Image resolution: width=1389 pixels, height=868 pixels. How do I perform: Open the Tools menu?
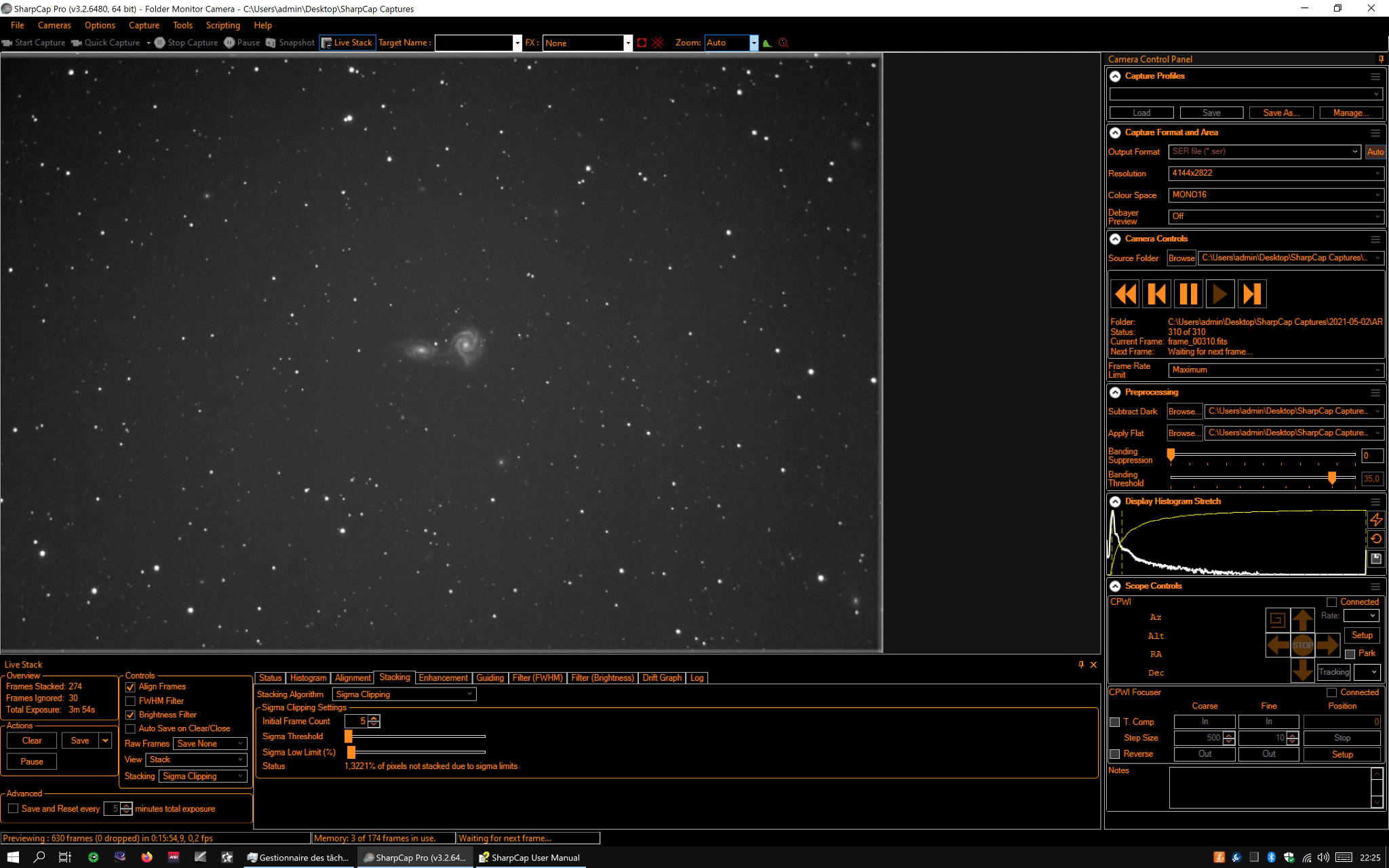182,25
